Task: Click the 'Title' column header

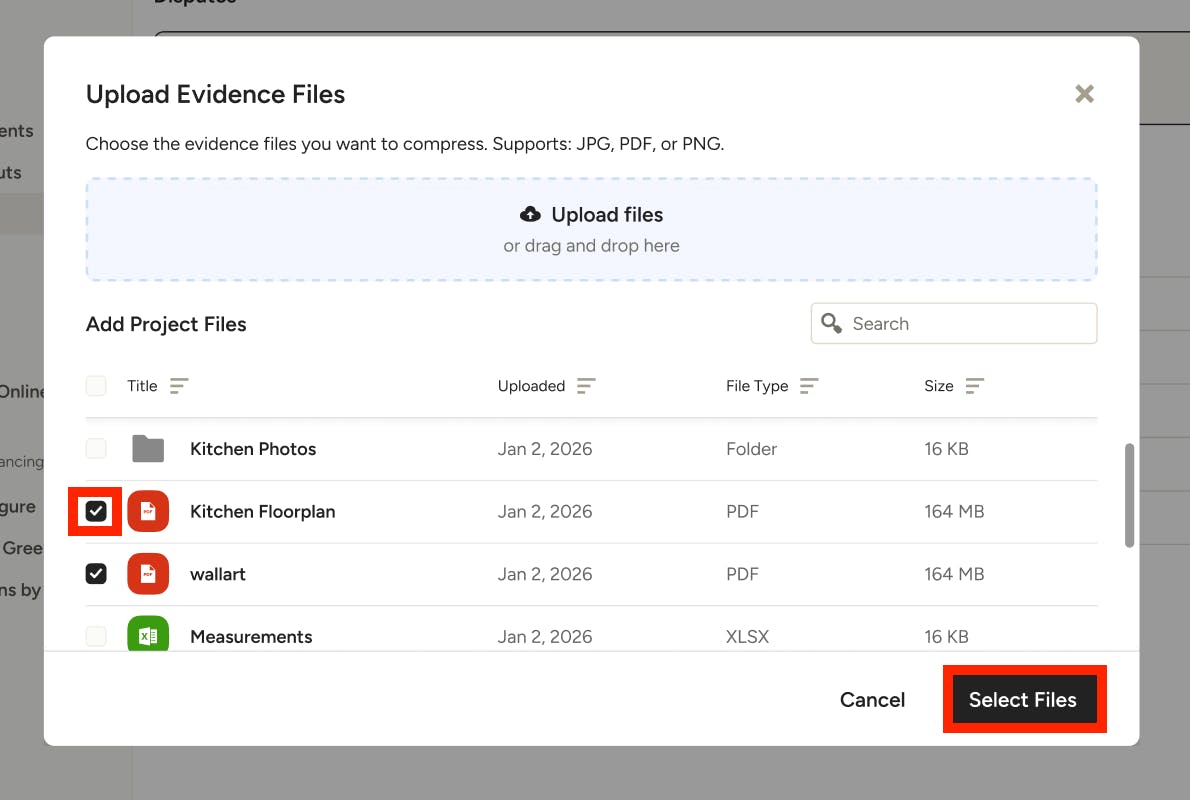Action: (x=142, y=386)
